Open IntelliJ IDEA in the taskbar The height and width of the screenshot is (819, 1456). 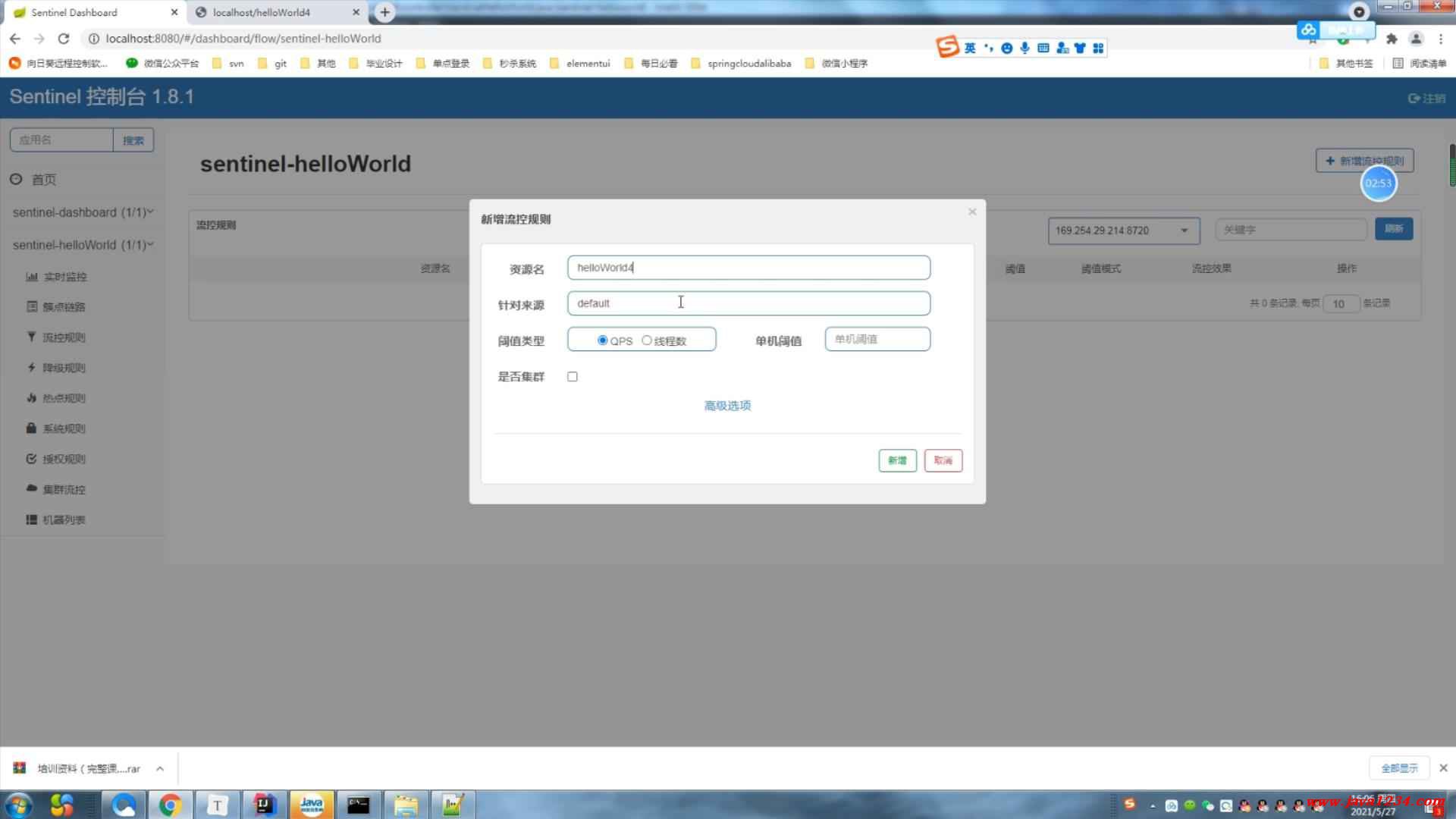pos(264,805)
